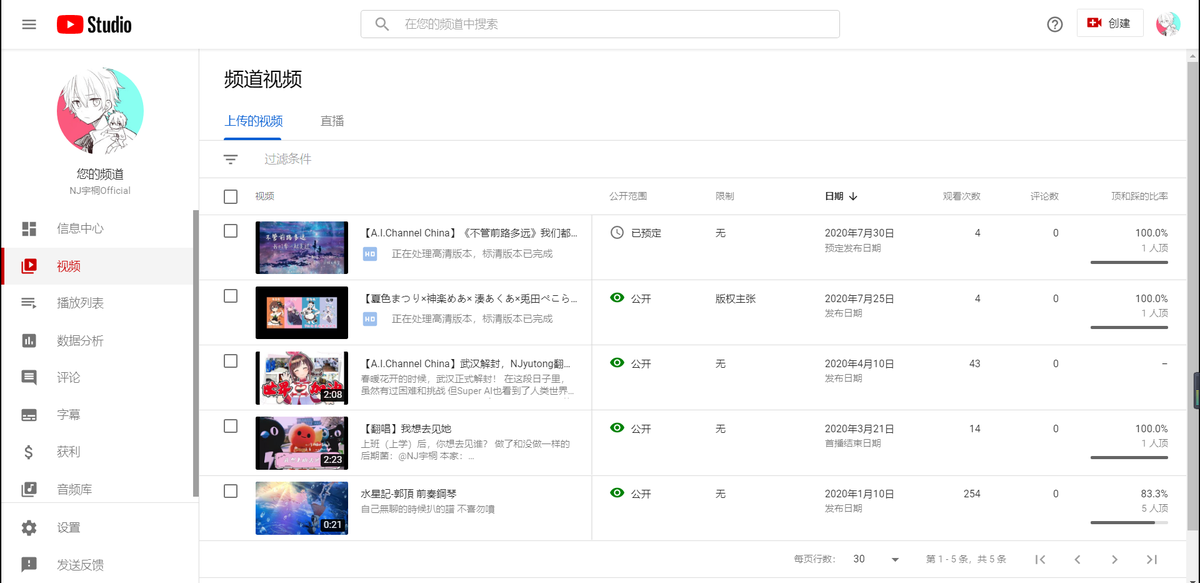The width and height of the screenshot is (1200, 583).
Task: Click the 设置 gear icon
Action: point(29,528)
